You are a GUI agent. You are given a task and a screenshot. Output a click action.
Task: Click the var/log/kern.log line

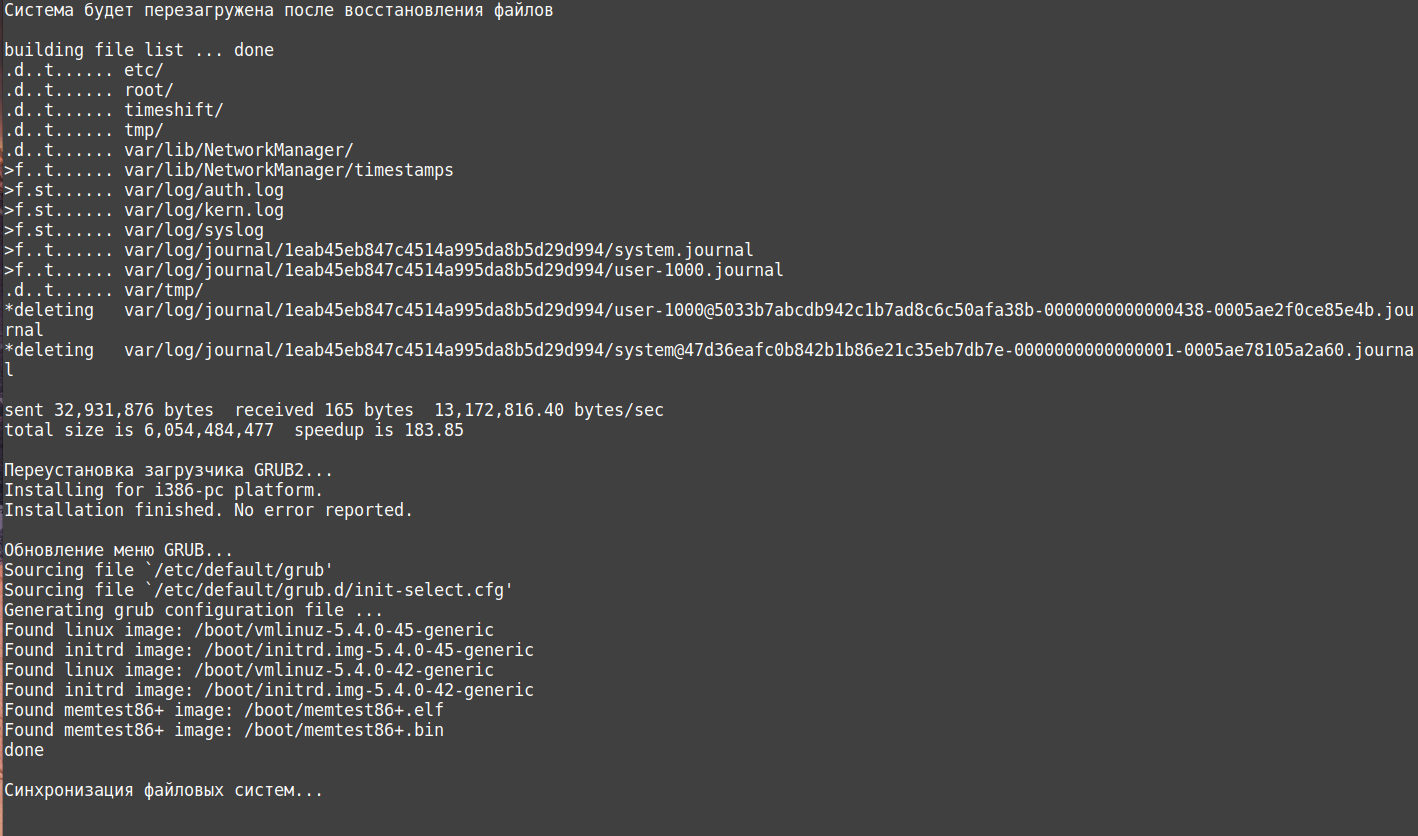144,210
